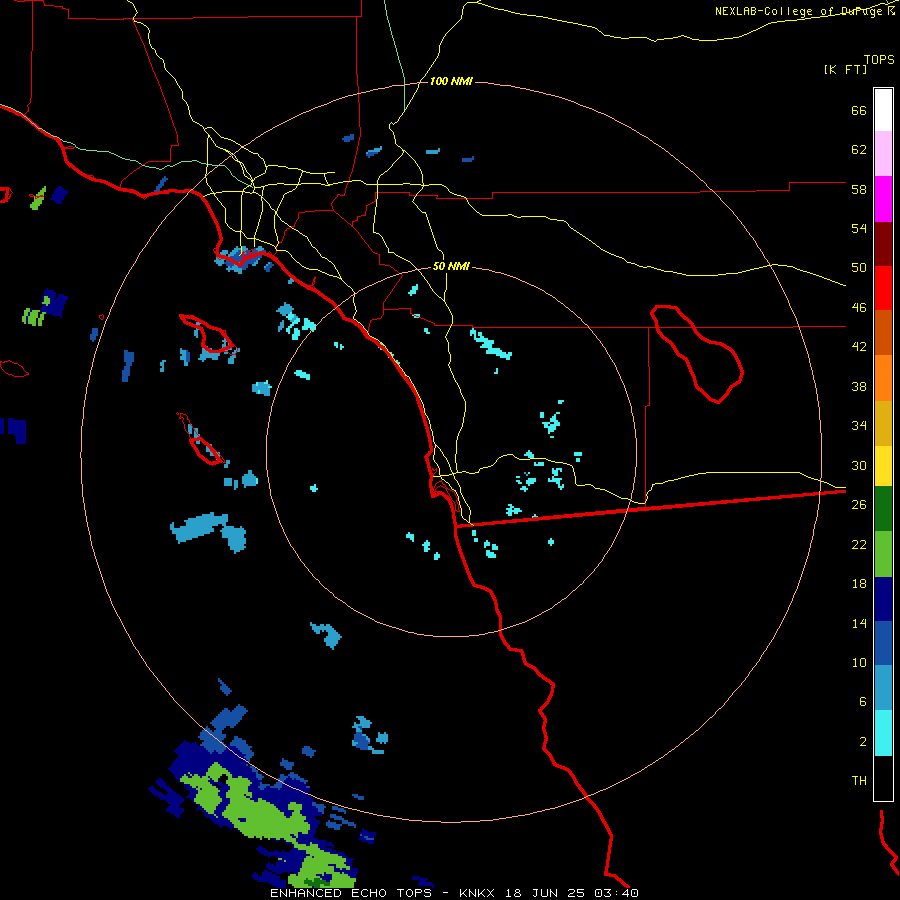
Task: Click the white 66 kft legend swatch
Action: (883, 110)
